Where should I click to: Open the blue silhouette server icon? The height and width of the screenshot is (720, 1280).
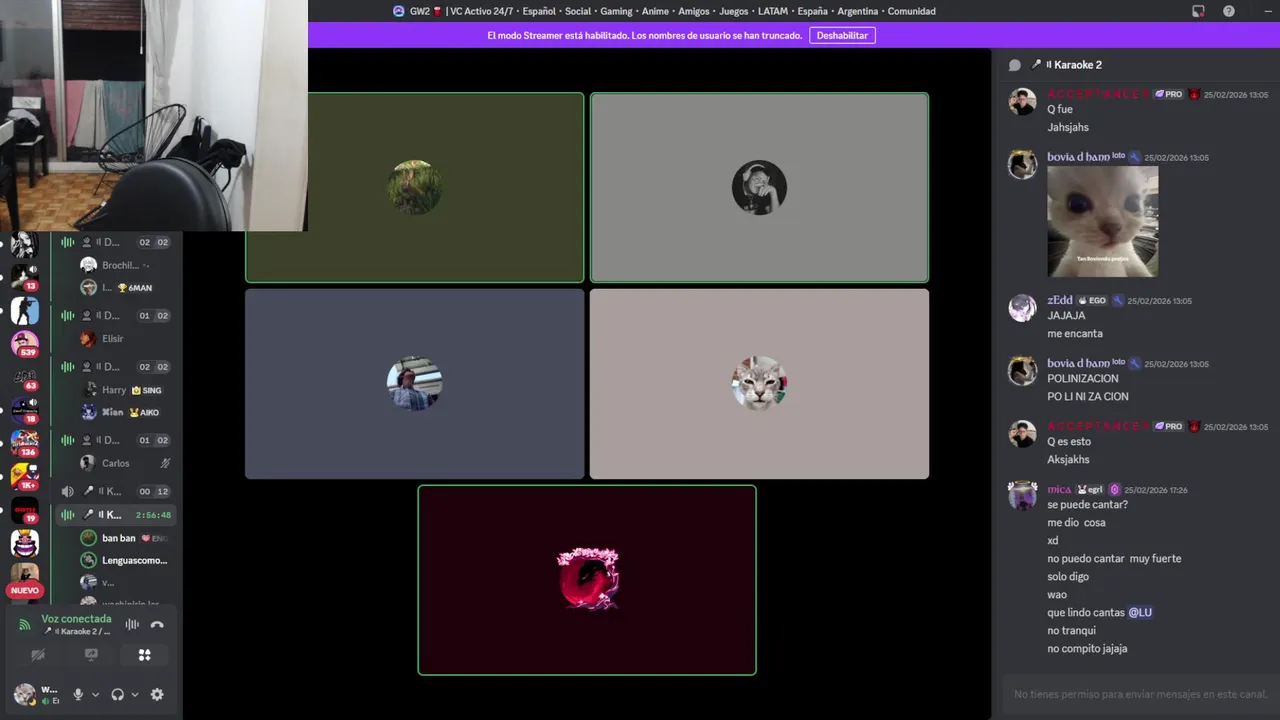[25, 311]
